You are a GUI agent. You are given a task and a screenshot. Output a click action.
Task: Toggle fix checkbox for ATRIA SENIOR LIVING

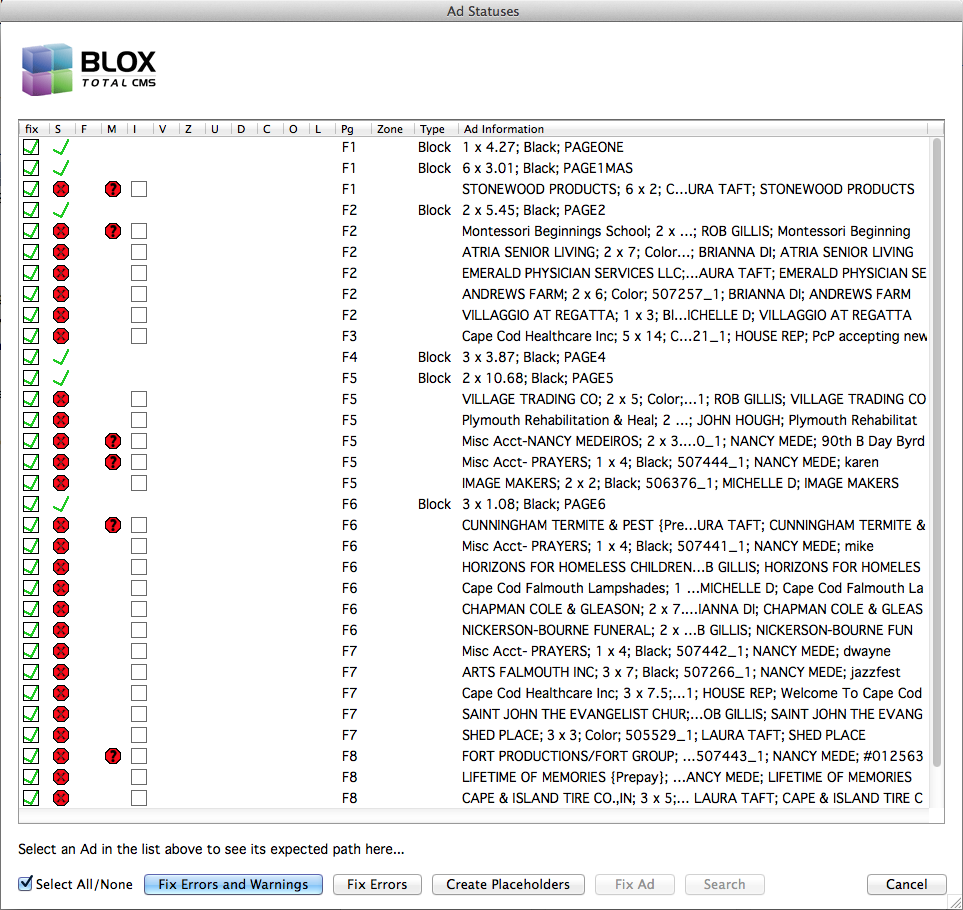click(31, 252)
